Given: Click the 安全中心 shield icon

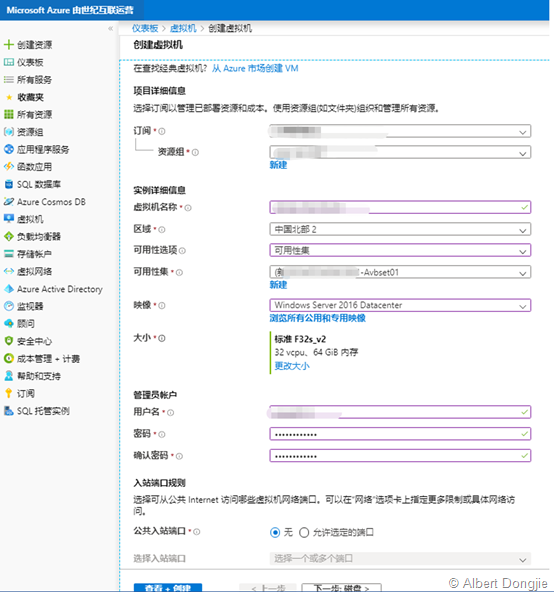Looking at the screenshot, I should 8,341.
